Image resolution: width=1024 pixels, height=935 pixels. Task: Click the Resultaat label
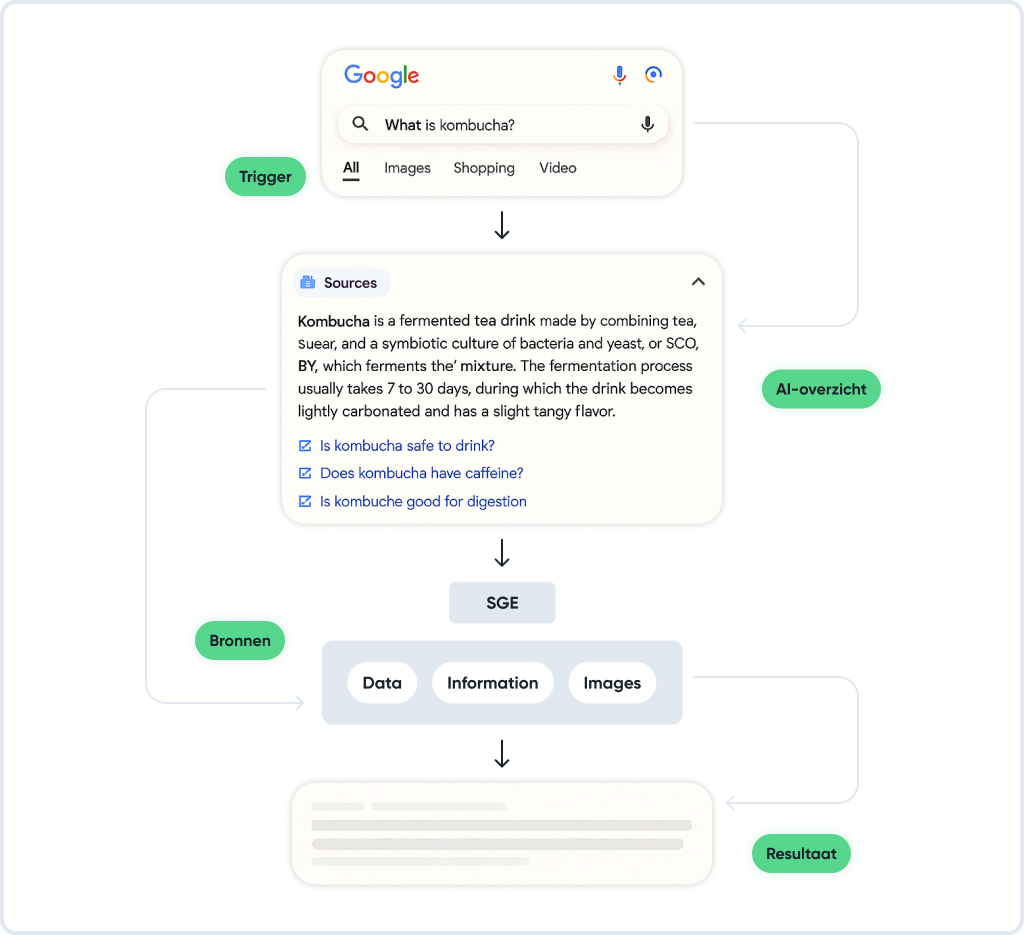[801, 853]
